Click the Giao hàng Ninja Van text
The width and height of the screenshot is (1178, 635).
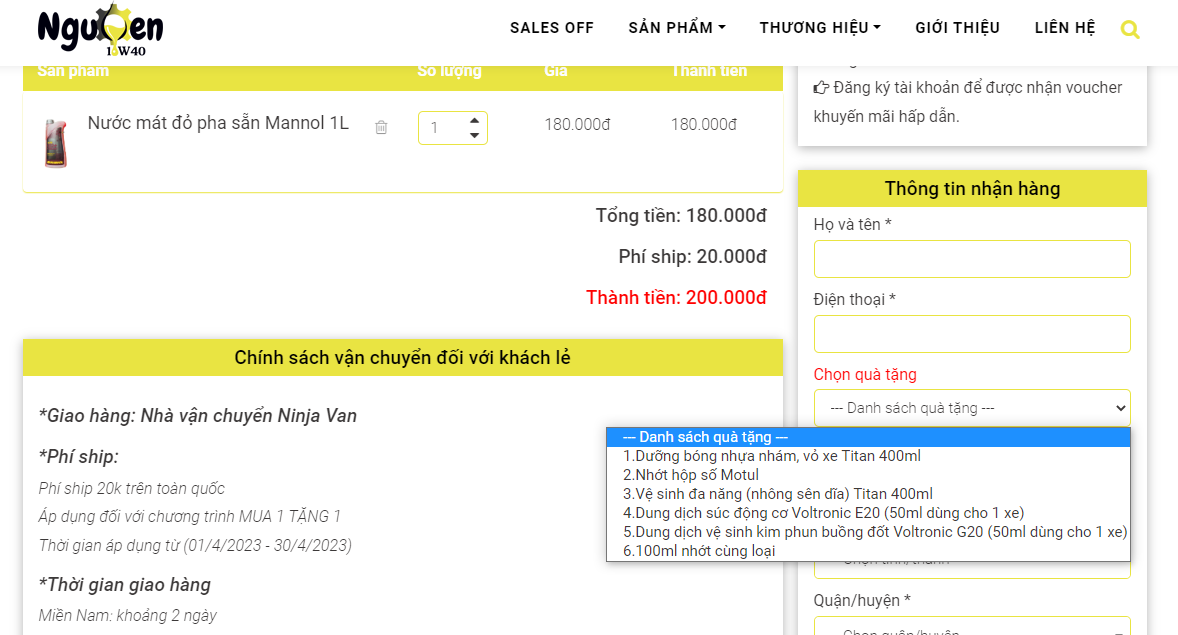198,416
